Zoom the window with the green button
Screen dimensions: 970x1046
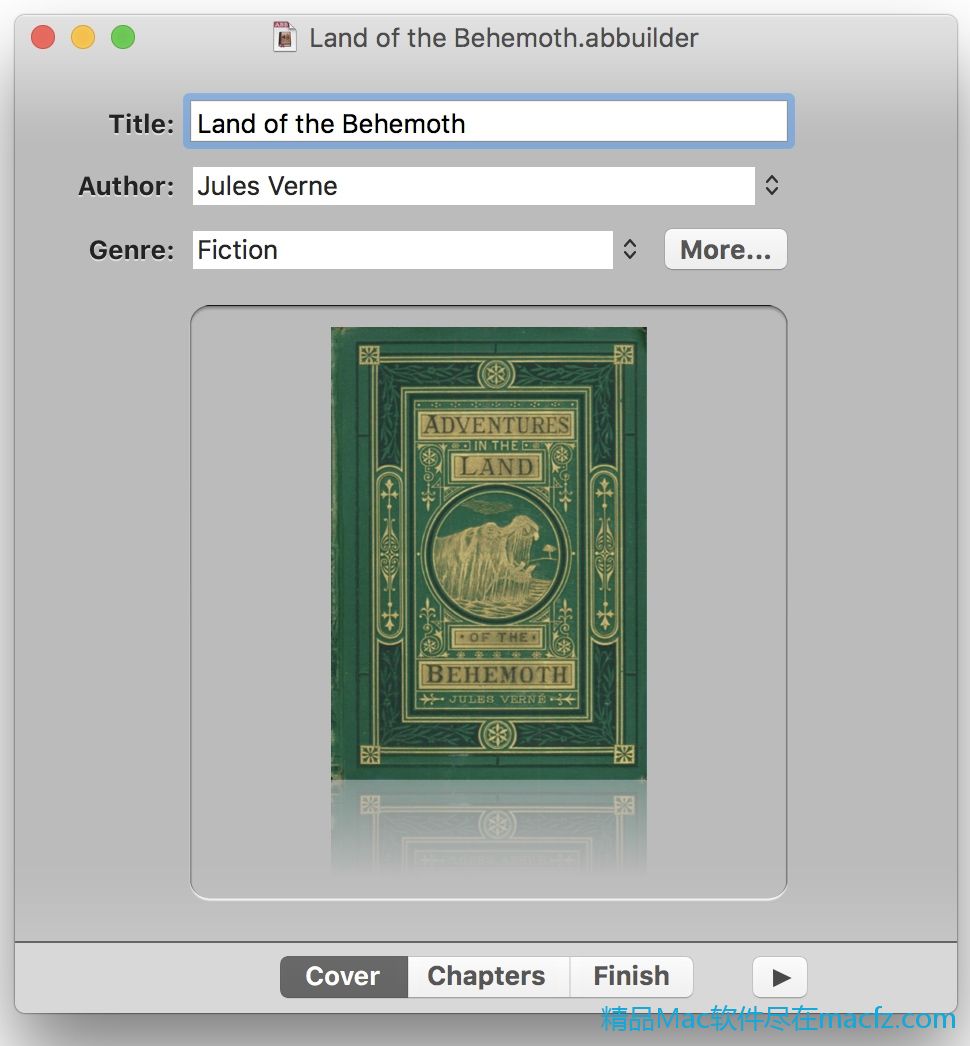click(122, 38)
